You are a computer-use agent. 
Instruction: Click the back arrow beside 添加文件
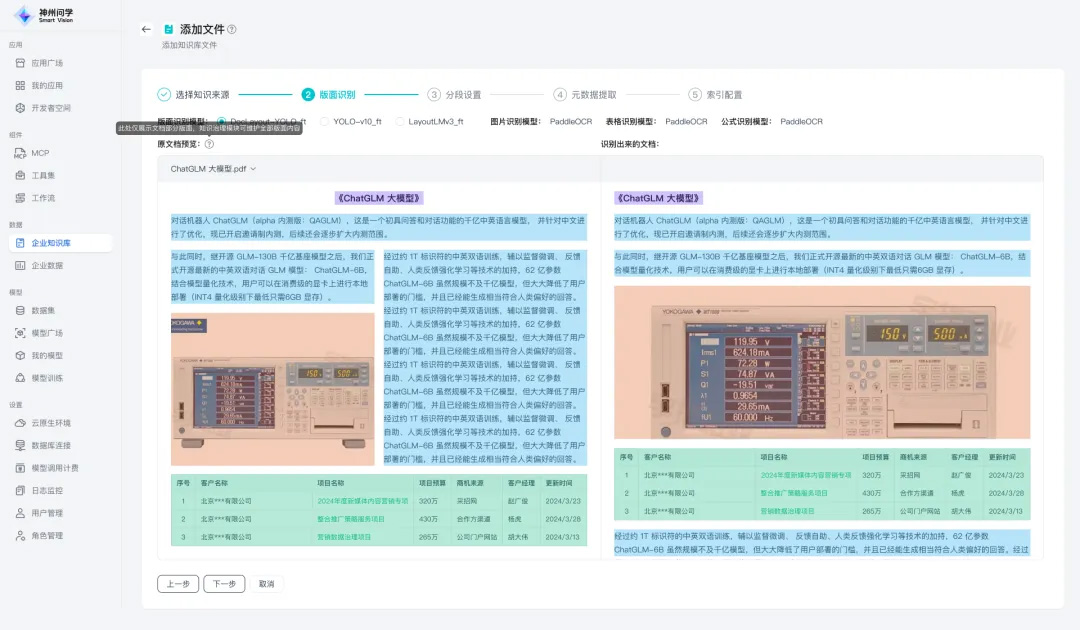point(146,29)
